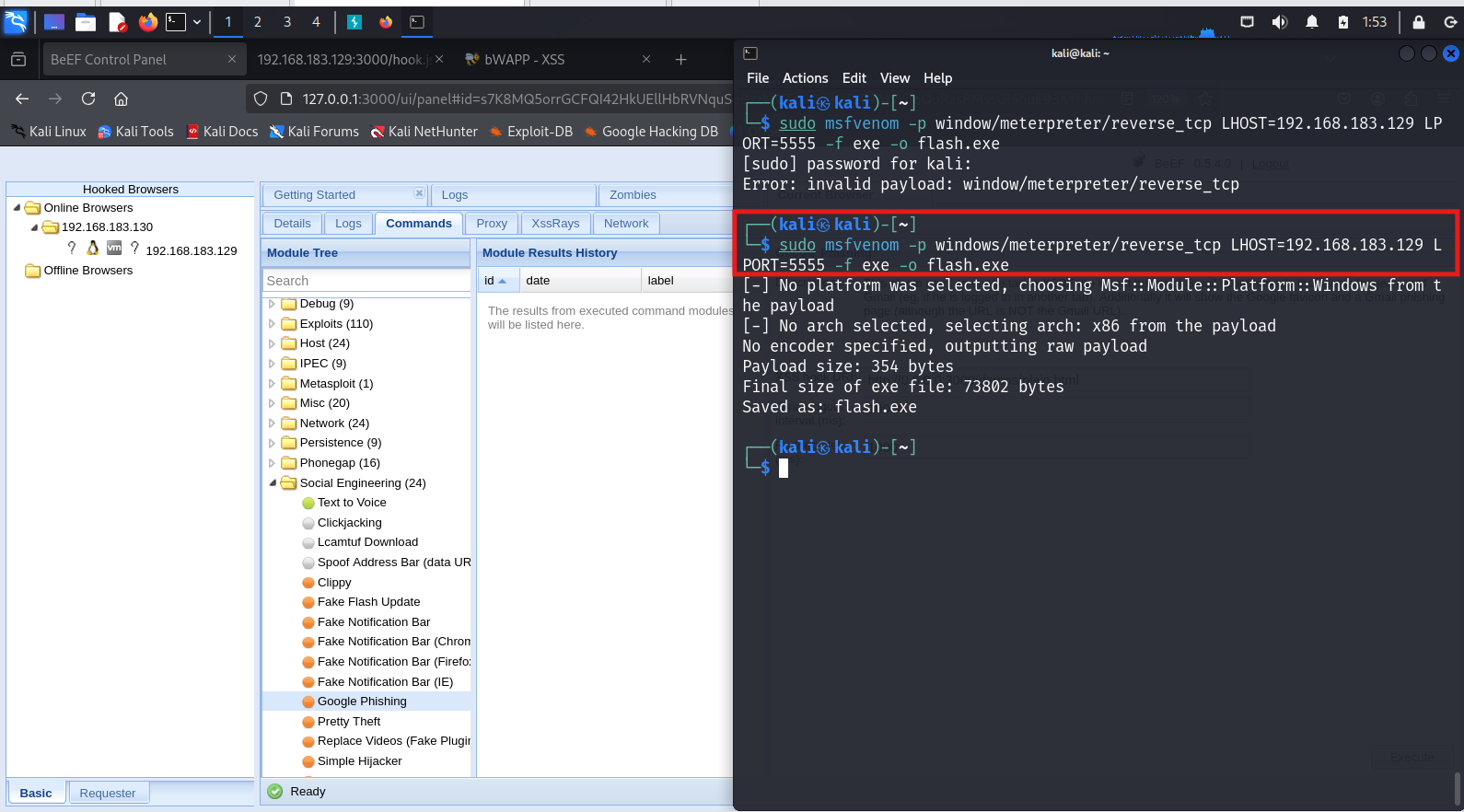The height and width of the screenshot is (812, 1464).
Task: Open the Zombies tab
Action: [x=633, y=195]
